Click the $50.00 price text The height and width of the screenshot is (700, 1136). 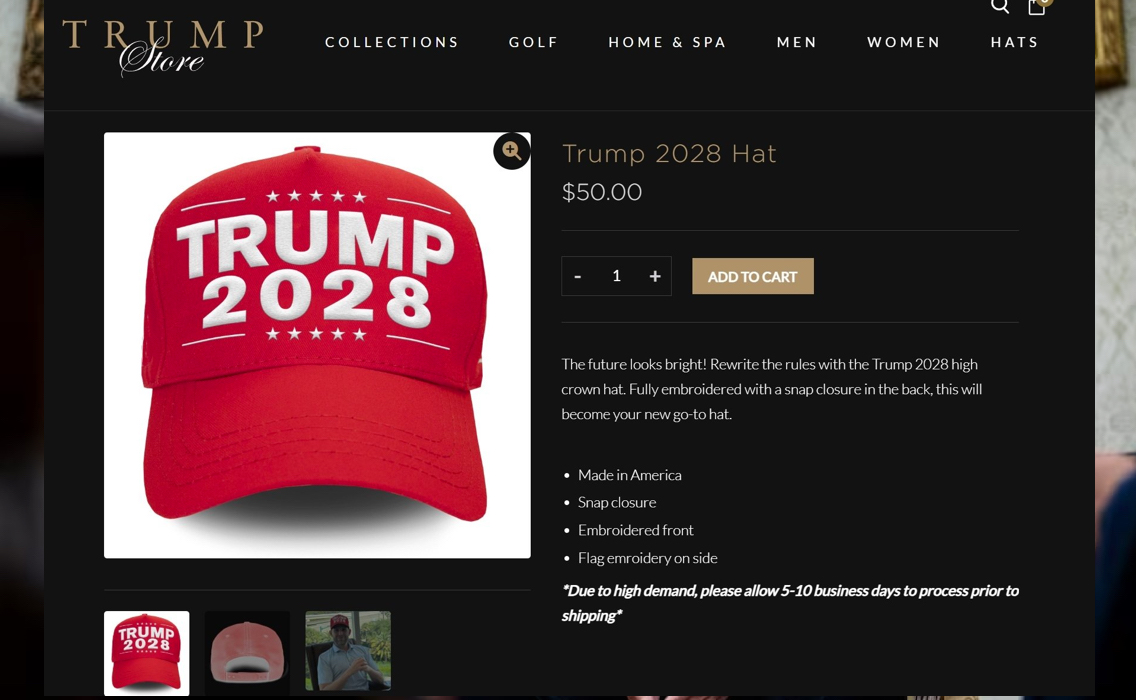pyautogui.click(x=602, y=192)
